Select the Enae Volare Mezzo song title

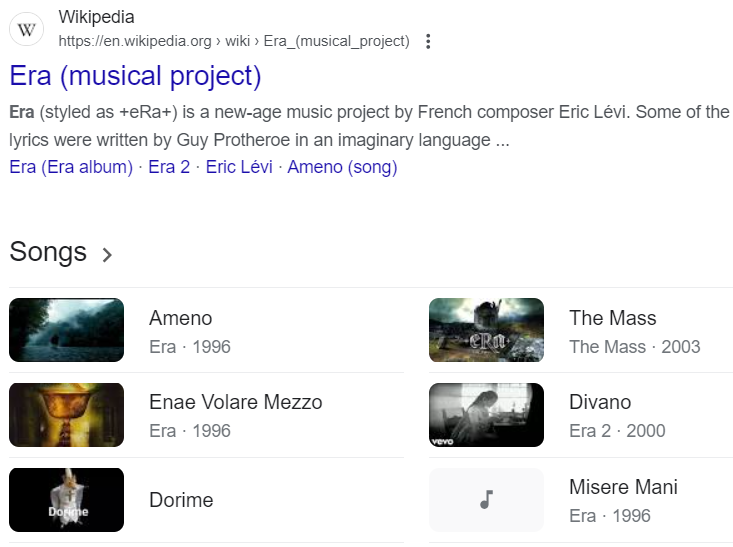[236, 403]
